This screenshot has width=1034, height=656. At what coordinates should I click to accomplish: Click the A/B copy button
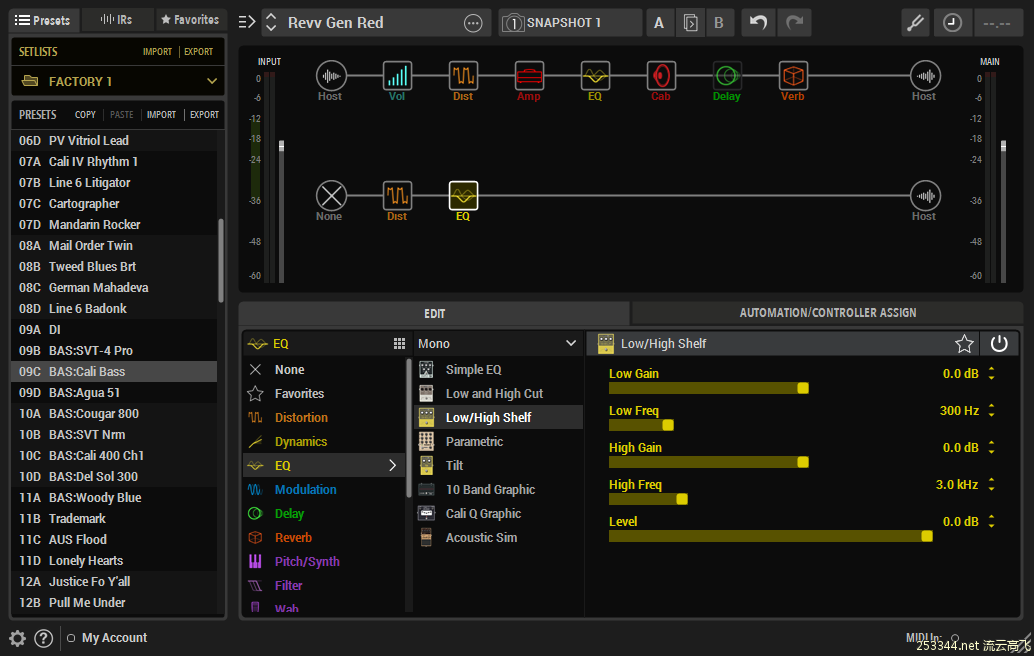[689, 23]
